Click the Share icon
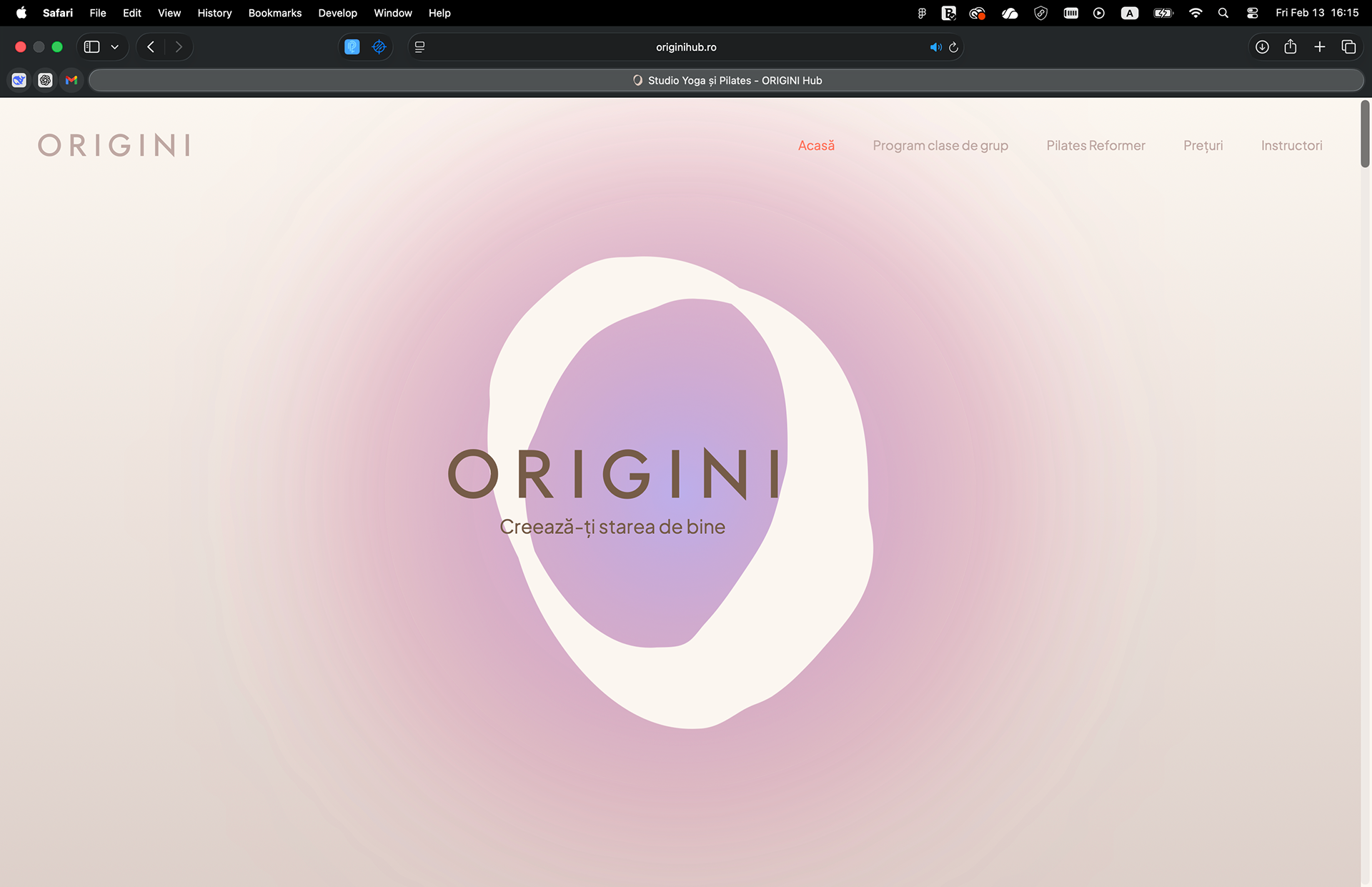Screen dimensions: 1372x887 coord(1290,47)
